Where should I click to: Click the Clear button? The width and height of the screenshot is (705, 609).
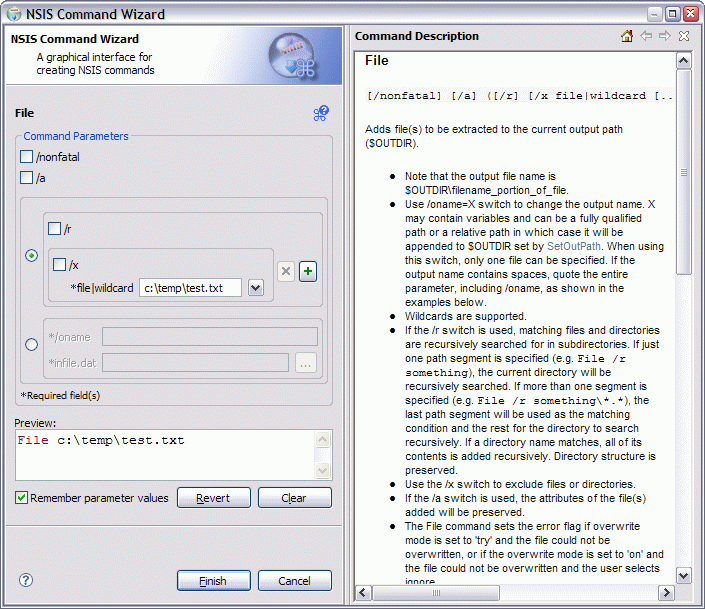[x=294, y=498]
